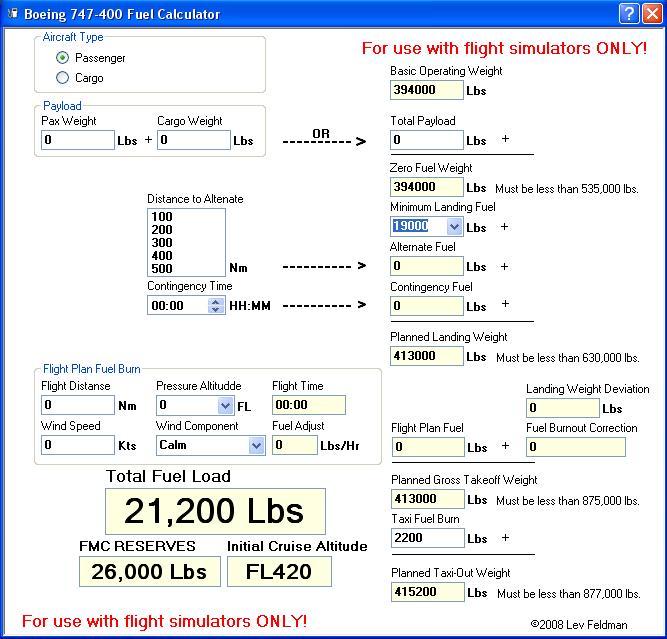Click the highlighted 19000 value text

click(410, 226)
